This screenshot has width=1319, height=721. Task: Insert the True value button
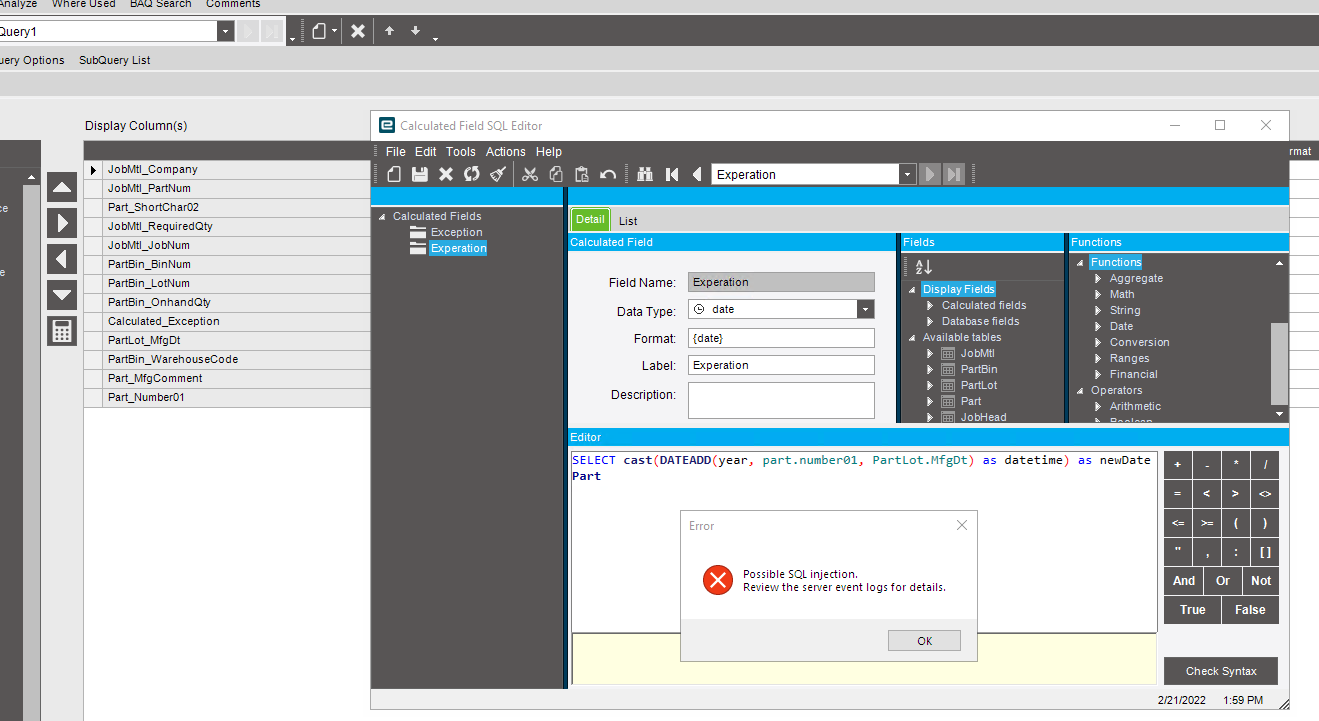pyautogui.click(x=1193, y=610)
